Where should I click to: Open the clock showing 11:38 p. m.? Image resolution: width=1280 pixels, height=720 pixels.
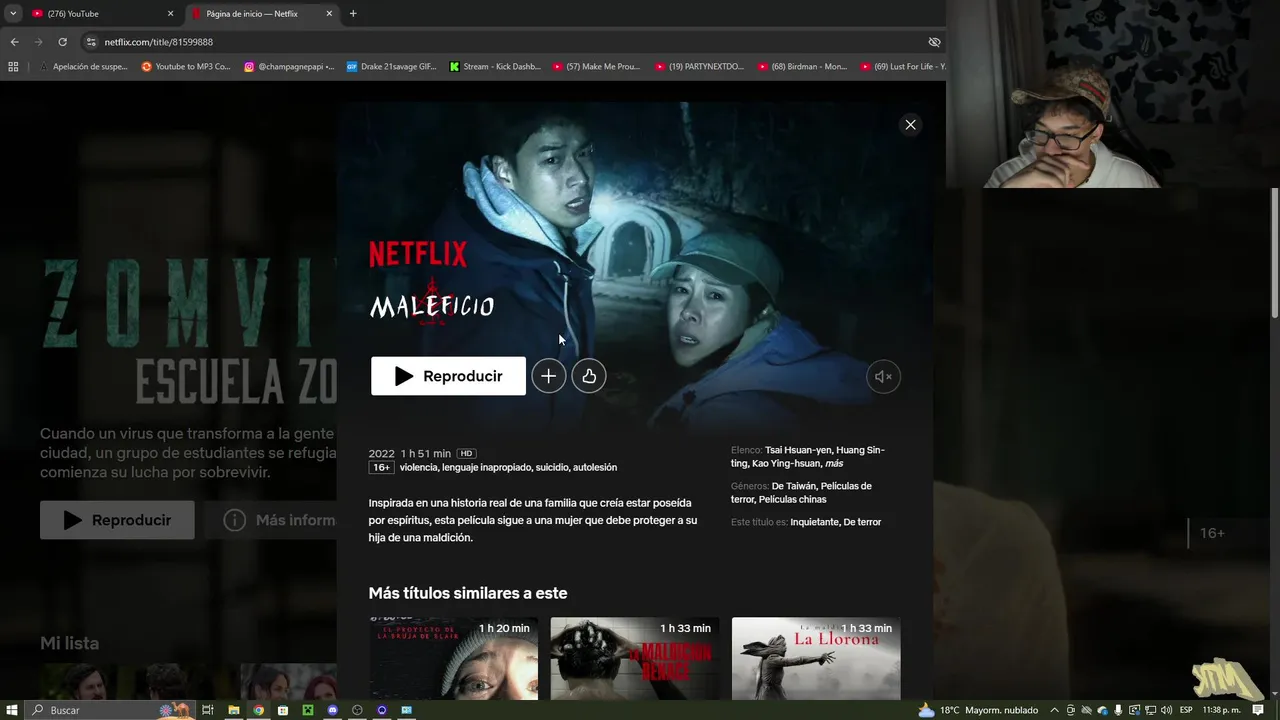click(x=1222, y=710)
